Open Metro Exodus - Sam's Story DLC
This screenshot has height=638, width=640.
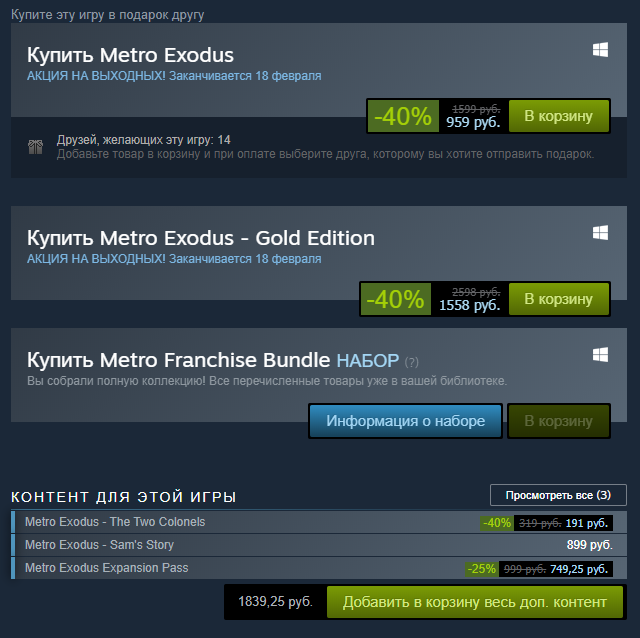[x=99, y=545]
